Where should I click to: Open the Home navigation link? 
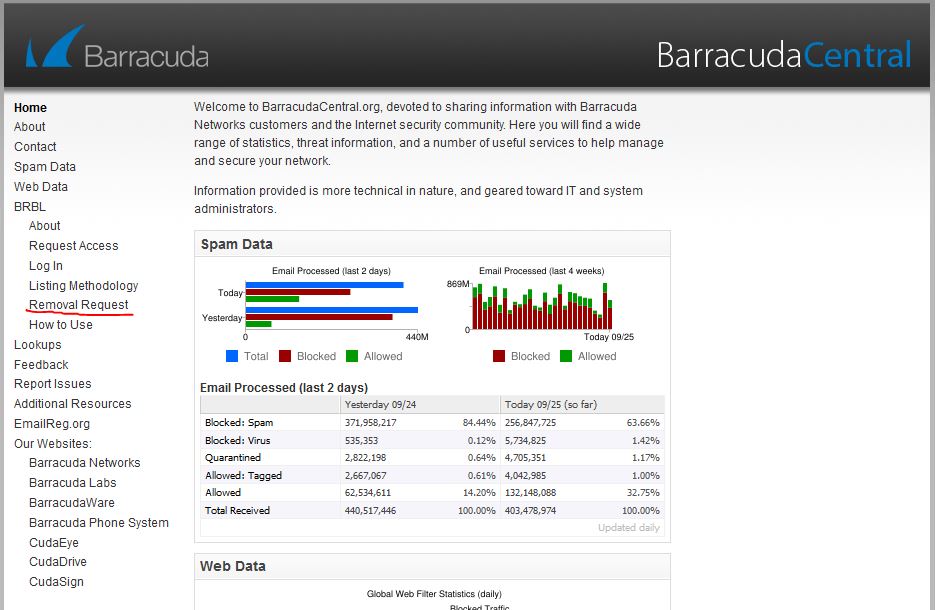30,107
